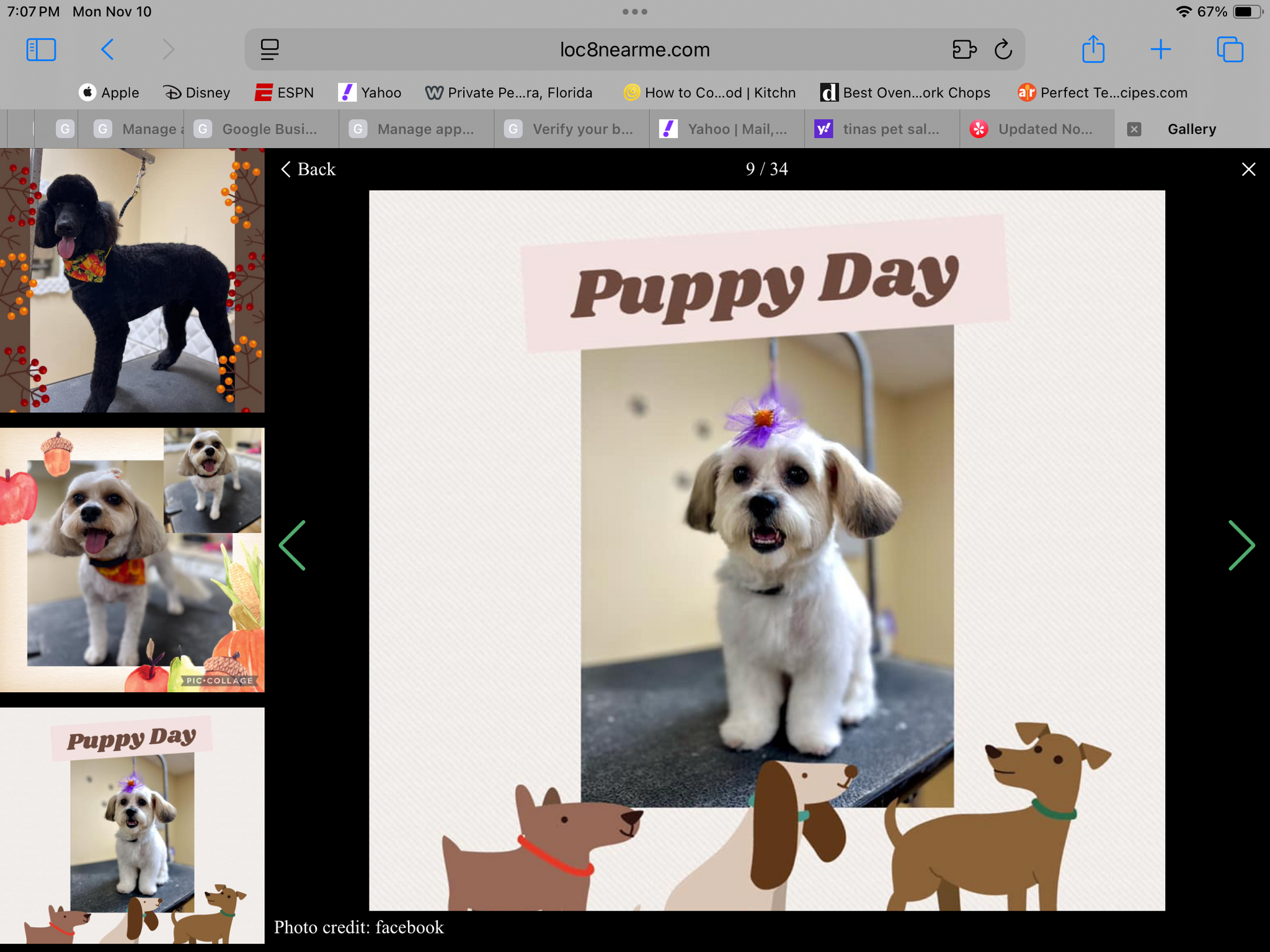
Task: Open the page settings icon in the address bar
Action: (x=269, y=50)
